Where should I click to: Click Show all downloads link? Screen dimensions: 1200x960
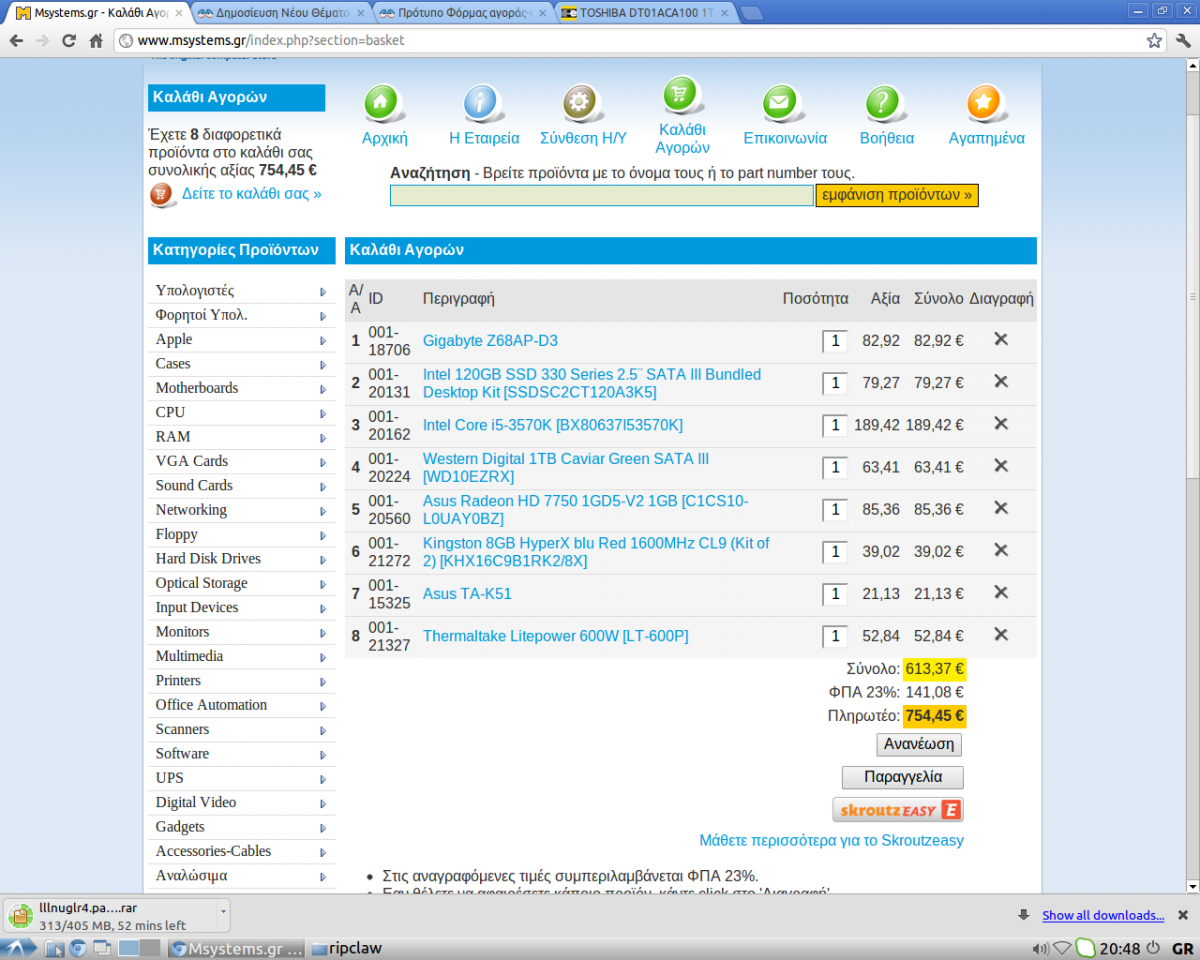coord(1103,915)
